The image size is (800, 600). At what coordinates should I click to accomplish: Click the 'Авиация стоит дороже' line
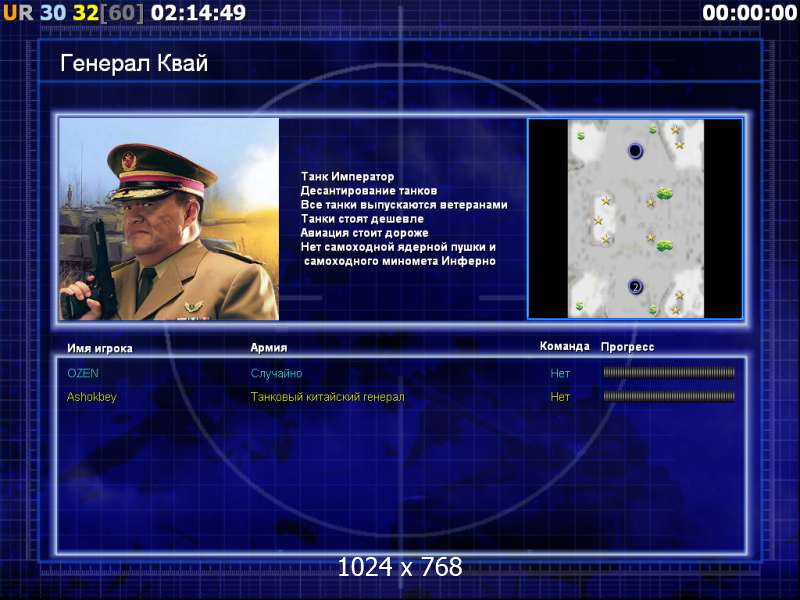point(364,233)
